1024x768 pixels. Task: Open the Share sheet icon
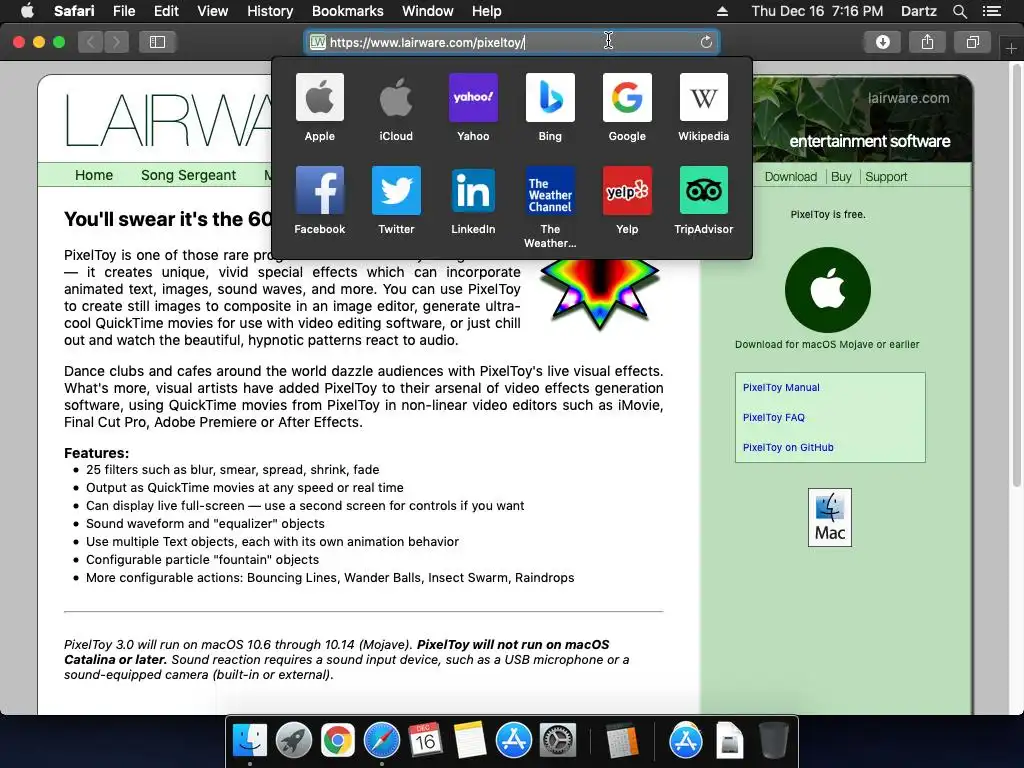[927, 42]
